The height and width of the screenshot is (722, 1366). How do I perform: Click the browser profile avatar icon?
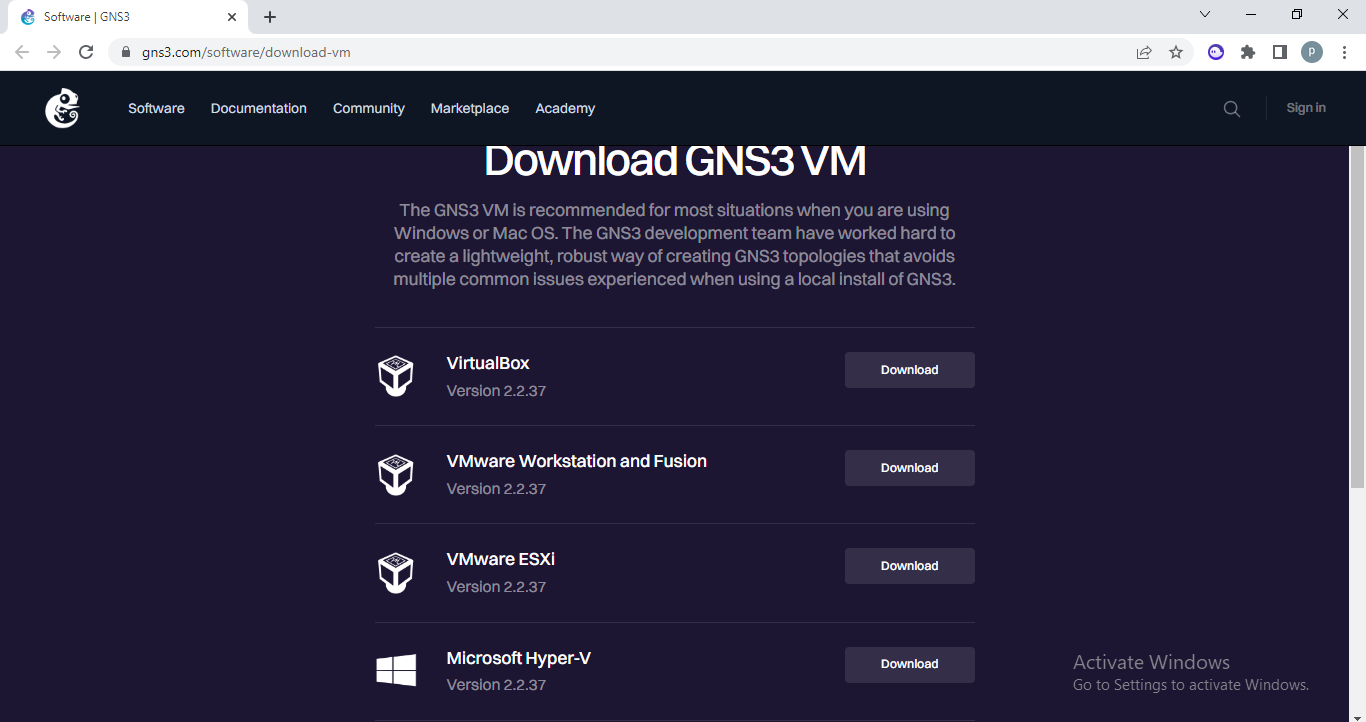1311,51
